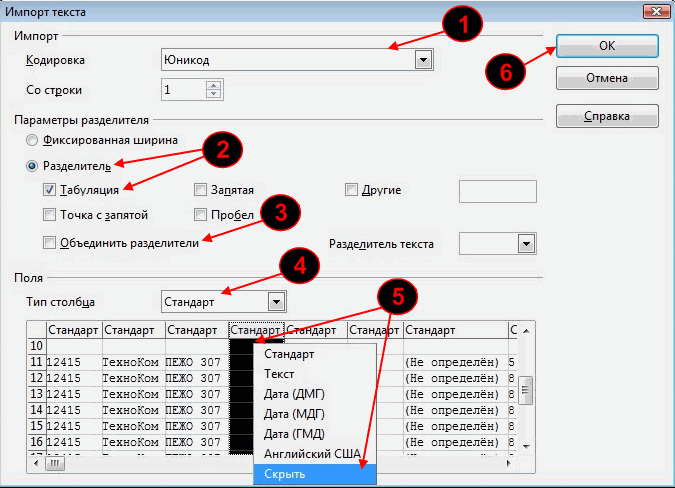Tick the Пробел checkbox
Image resolution: width=675 pixels, height=488 pixels.
201,214
